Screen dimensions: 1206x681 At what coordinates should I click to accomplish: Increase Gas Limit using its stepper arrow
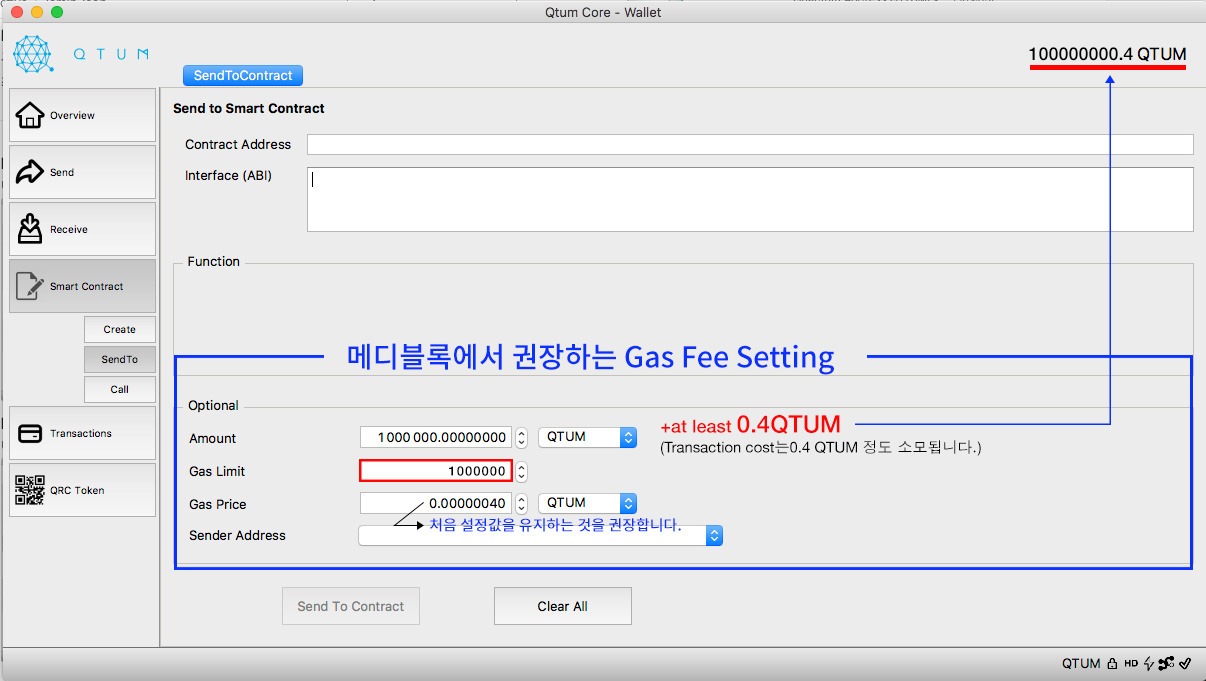pos(520,465)
